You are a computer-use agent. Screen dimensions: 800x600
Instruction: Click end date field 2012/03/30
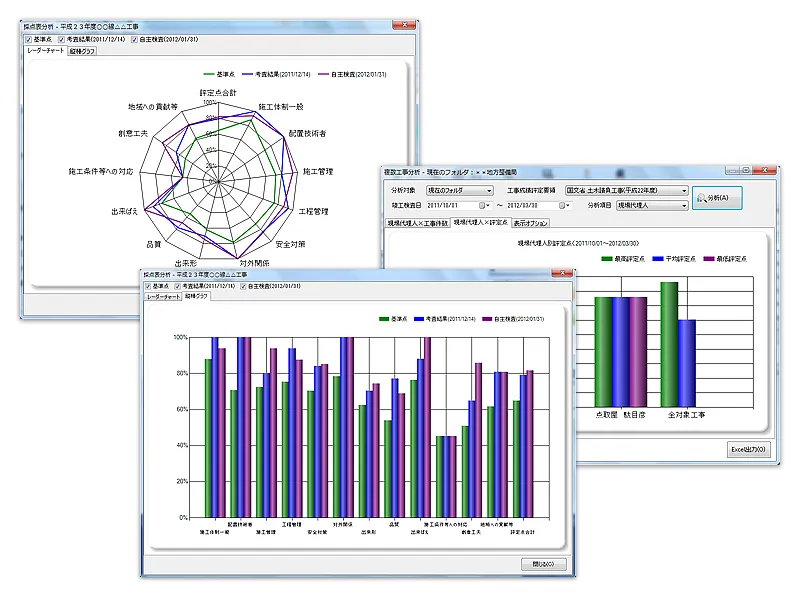pyautogui.click(x=532, y=205)
